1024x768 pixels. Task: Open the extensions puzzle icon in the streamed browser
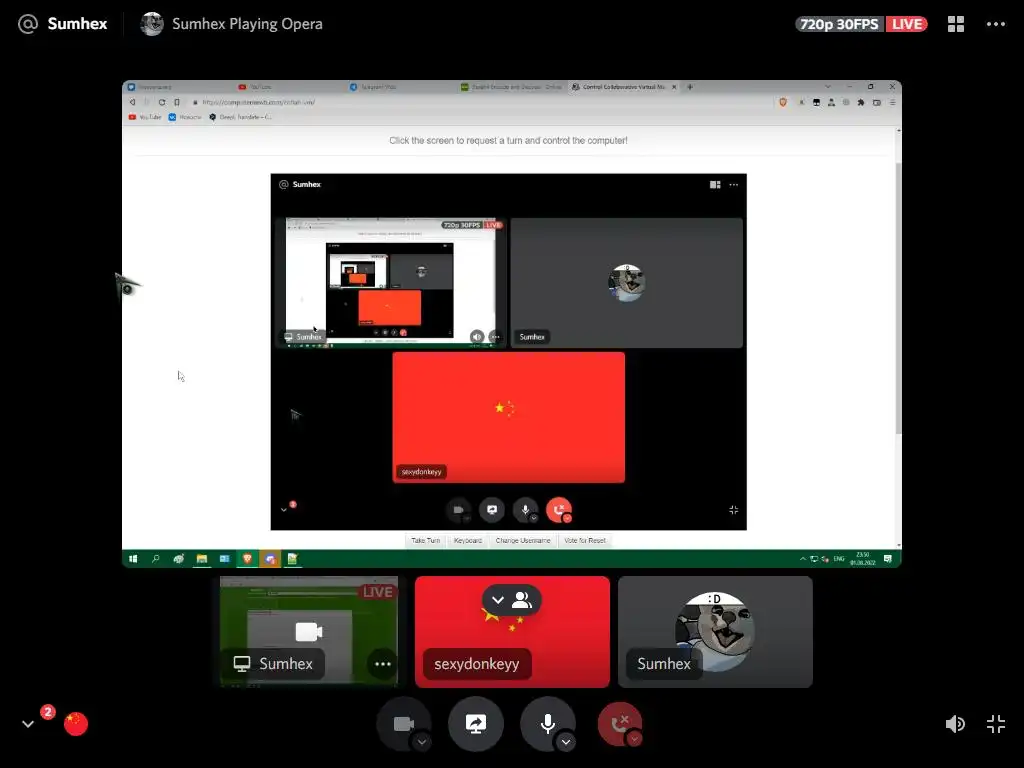pos(861,103)
